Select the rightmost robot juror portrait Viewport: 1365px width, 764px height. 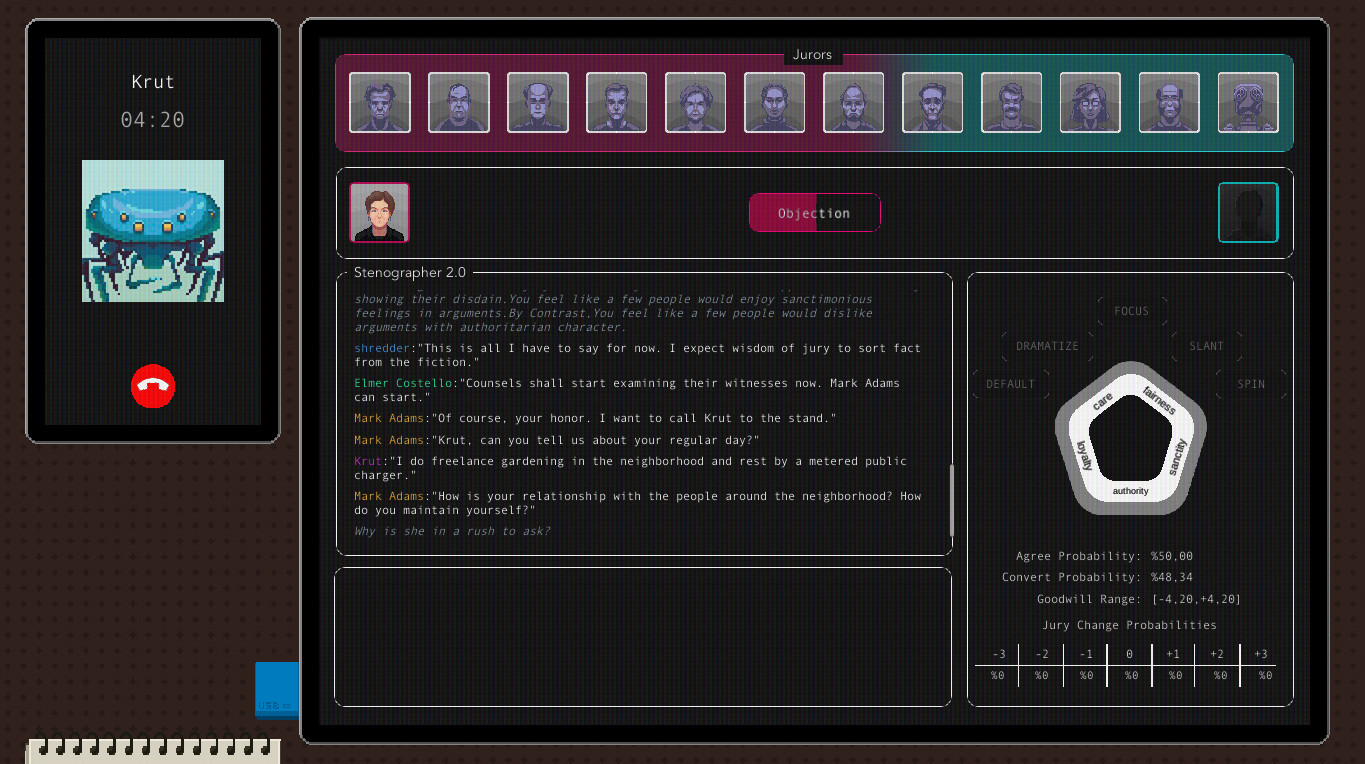[x=1248, y=102]
